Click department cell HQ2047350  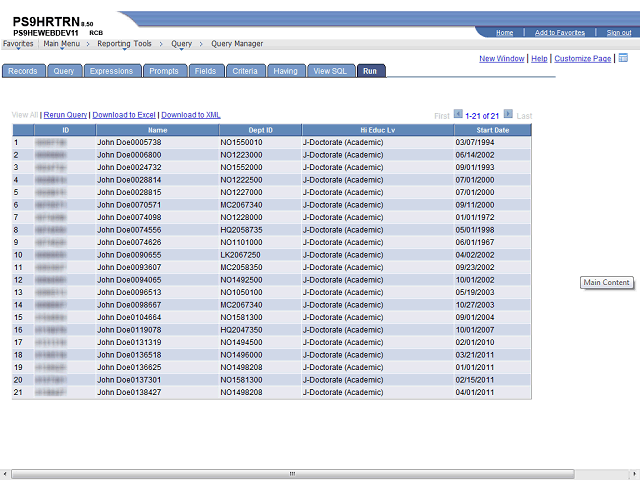coord(241,330)
